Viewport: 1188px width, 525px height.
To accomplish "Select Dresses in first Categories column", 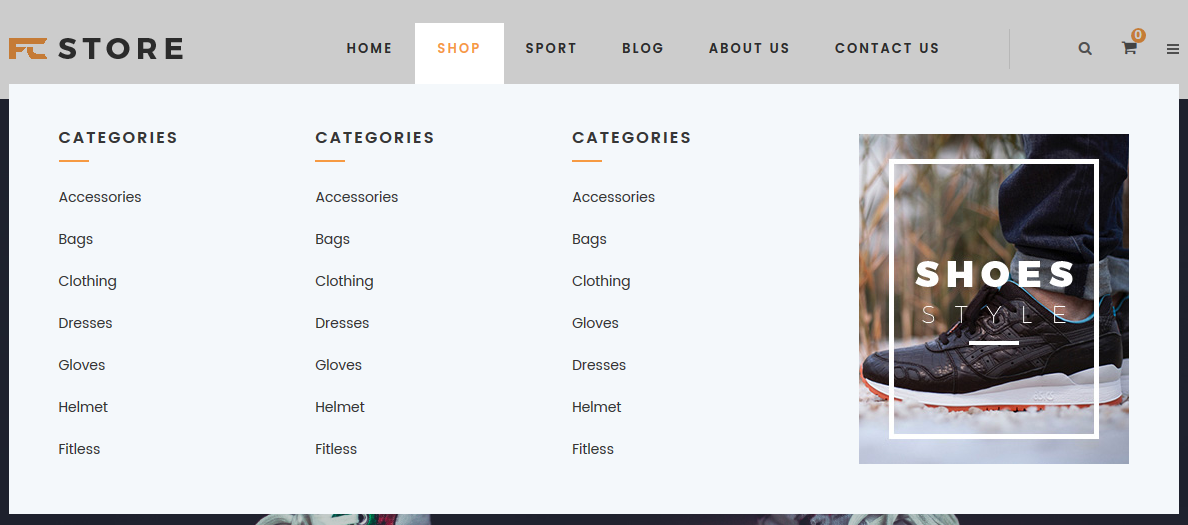I will click(85, 323).
